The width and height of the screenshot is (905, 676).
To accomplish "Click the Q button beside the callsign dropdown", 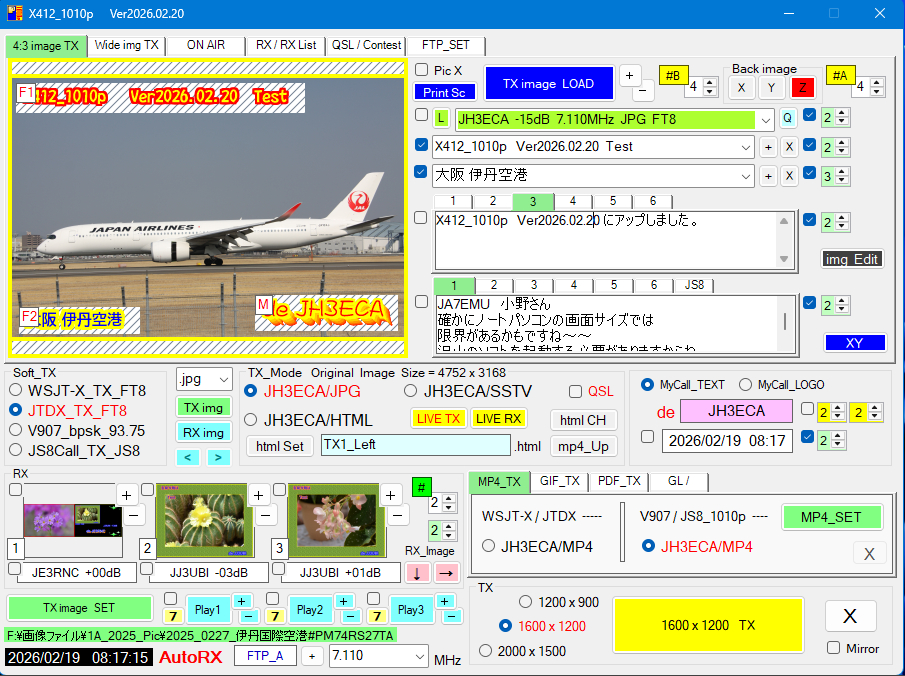I will 788,119.
